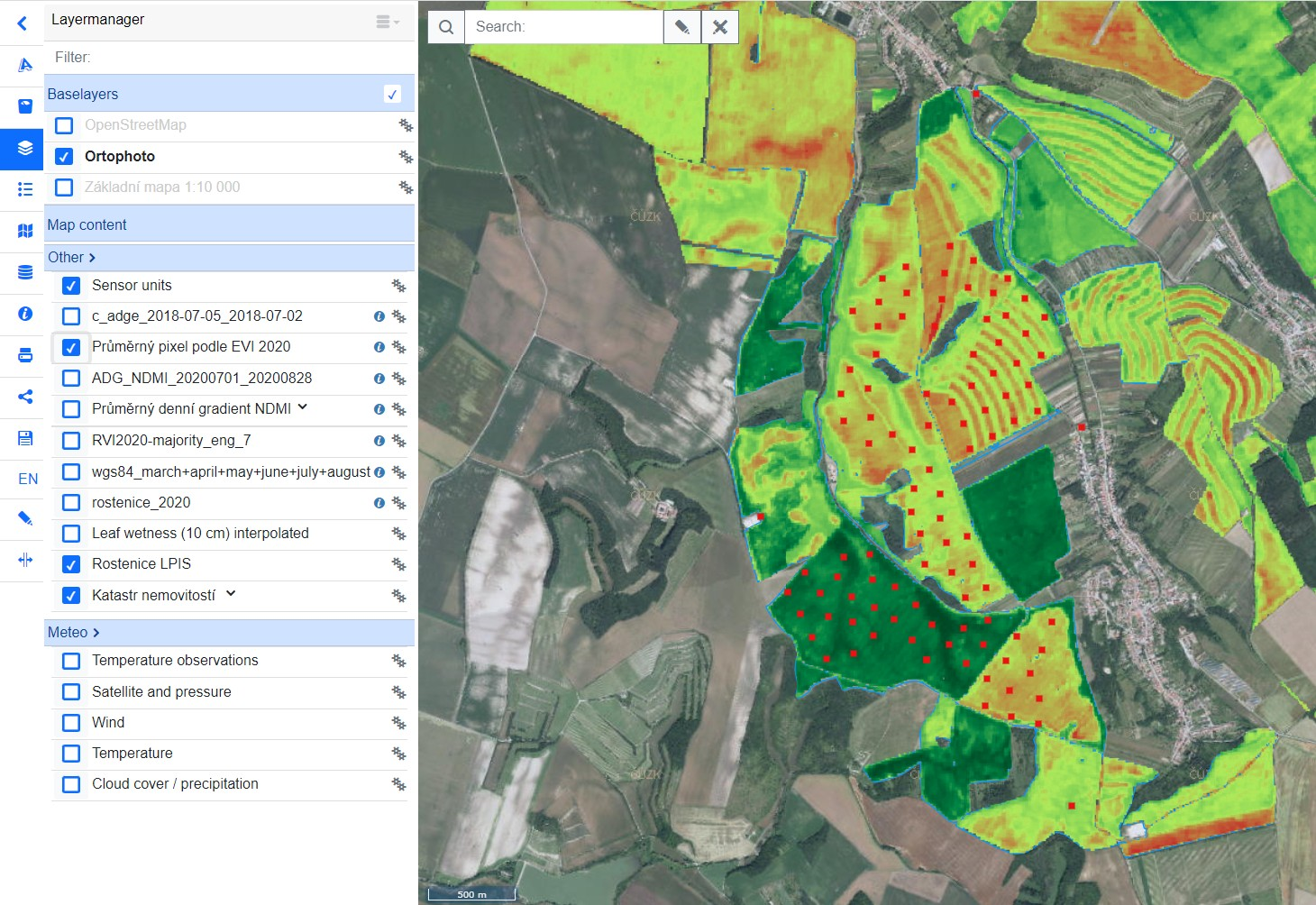
Task: Enable the Temperature meteo layer
Action: pos(71,754)
